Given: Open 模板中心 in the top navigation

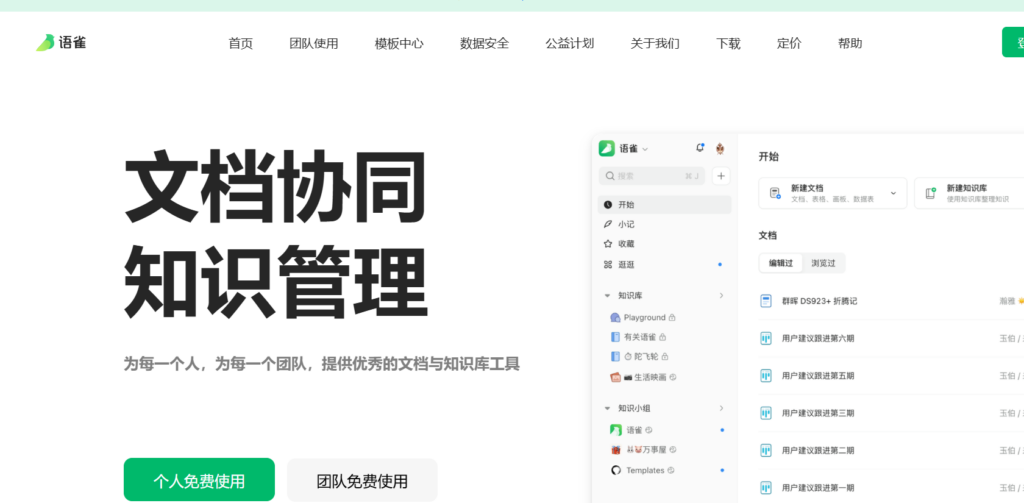Looking at the screenshot, I should click(399, 44).
